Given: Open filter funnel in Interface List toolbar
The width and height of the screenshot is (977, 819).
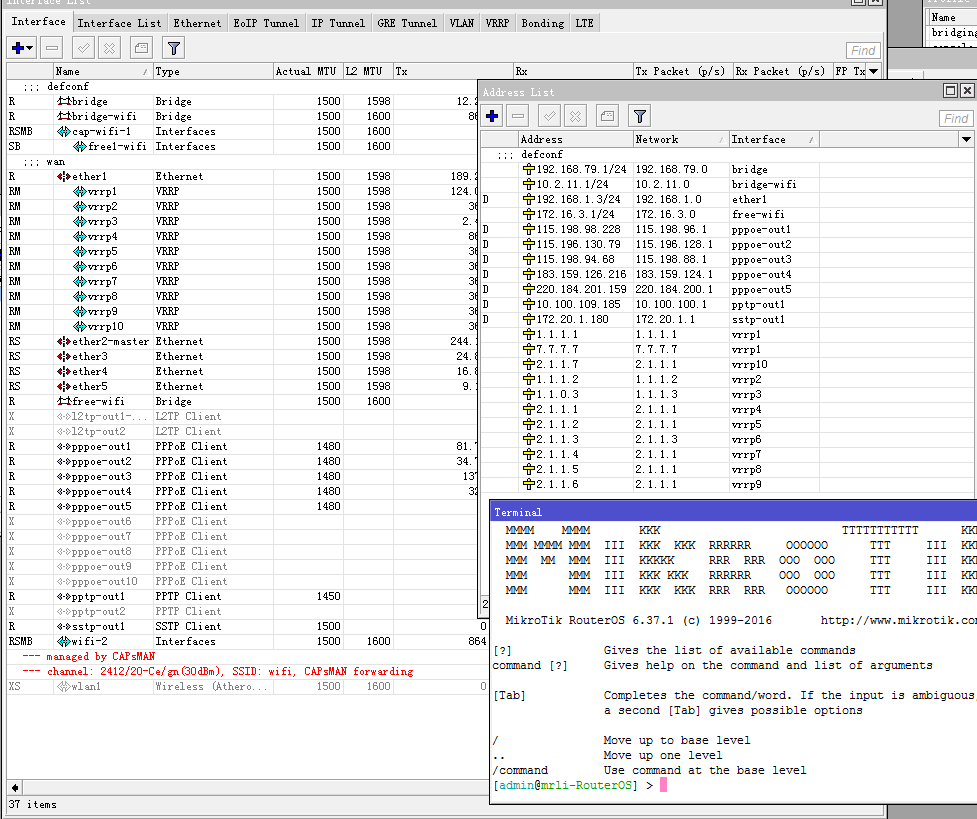Looking at the screenshot, I should click(x=174, y=48).
